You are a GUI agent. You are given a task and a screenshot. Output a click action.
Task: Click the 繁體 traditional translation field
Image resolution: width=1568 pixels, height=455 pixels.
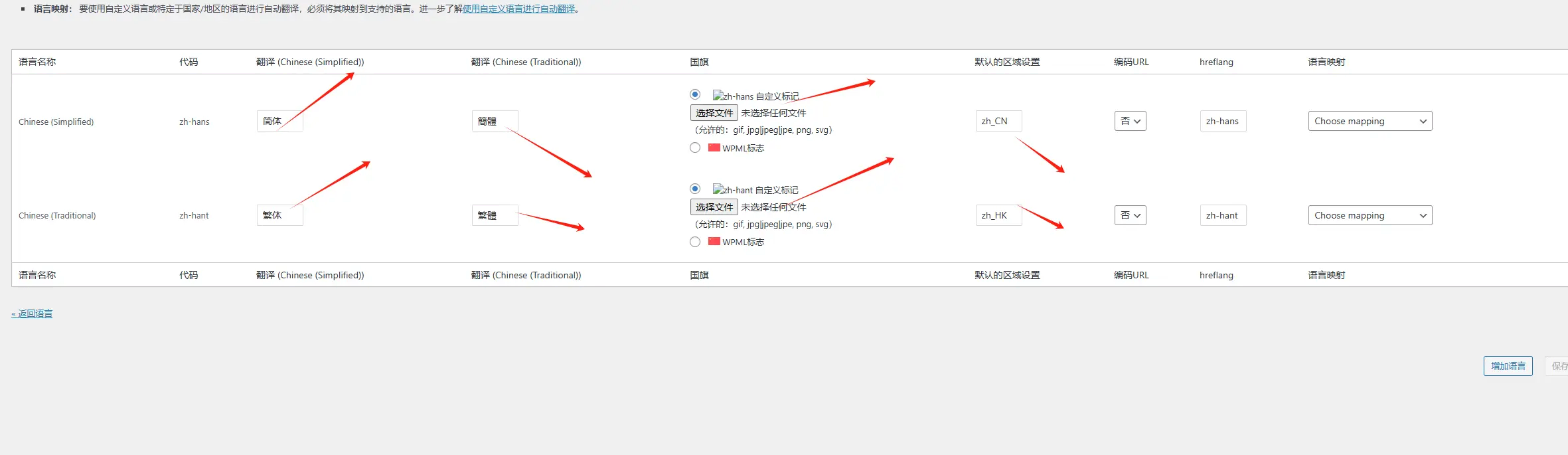(x=495, y=215)
